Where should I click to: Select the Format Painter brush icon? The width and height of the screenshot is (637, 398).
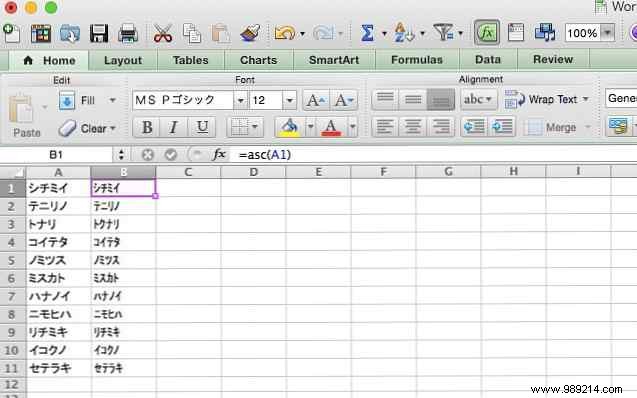click(x=250, y=33)
